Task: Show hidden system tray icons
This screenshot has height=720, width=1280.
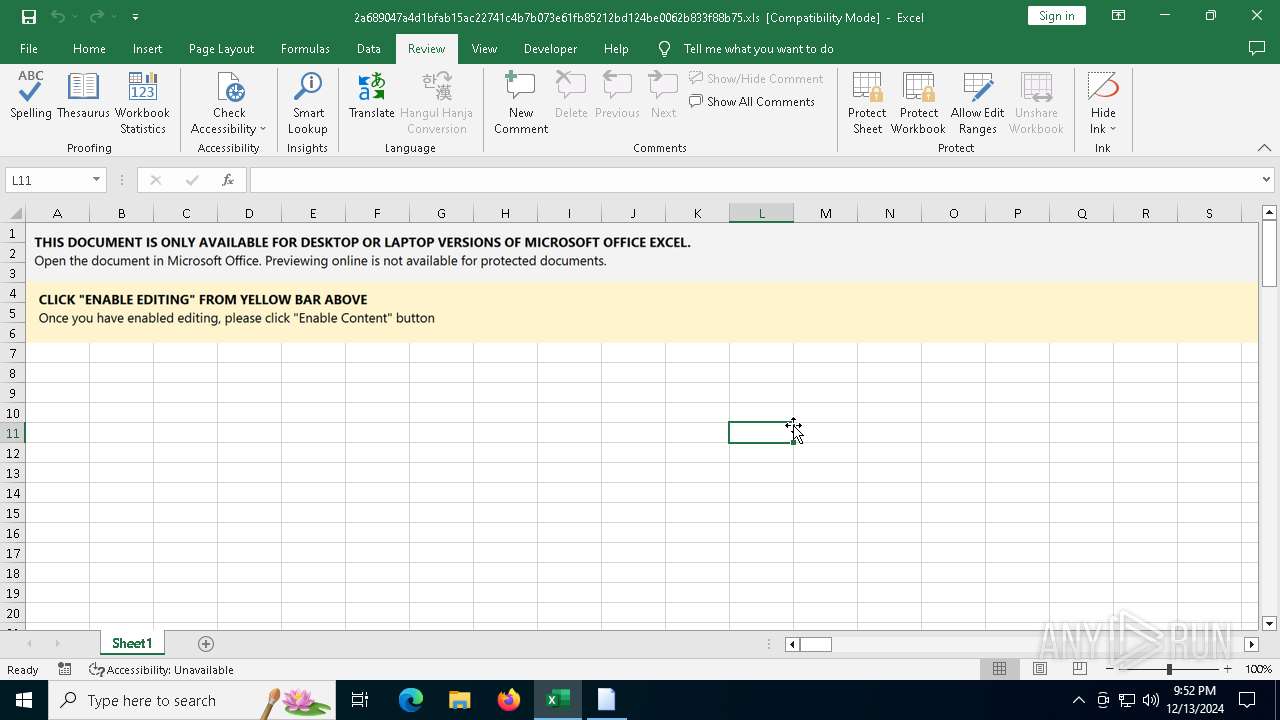Action: pyautogui.click(x=1079, y=700)
